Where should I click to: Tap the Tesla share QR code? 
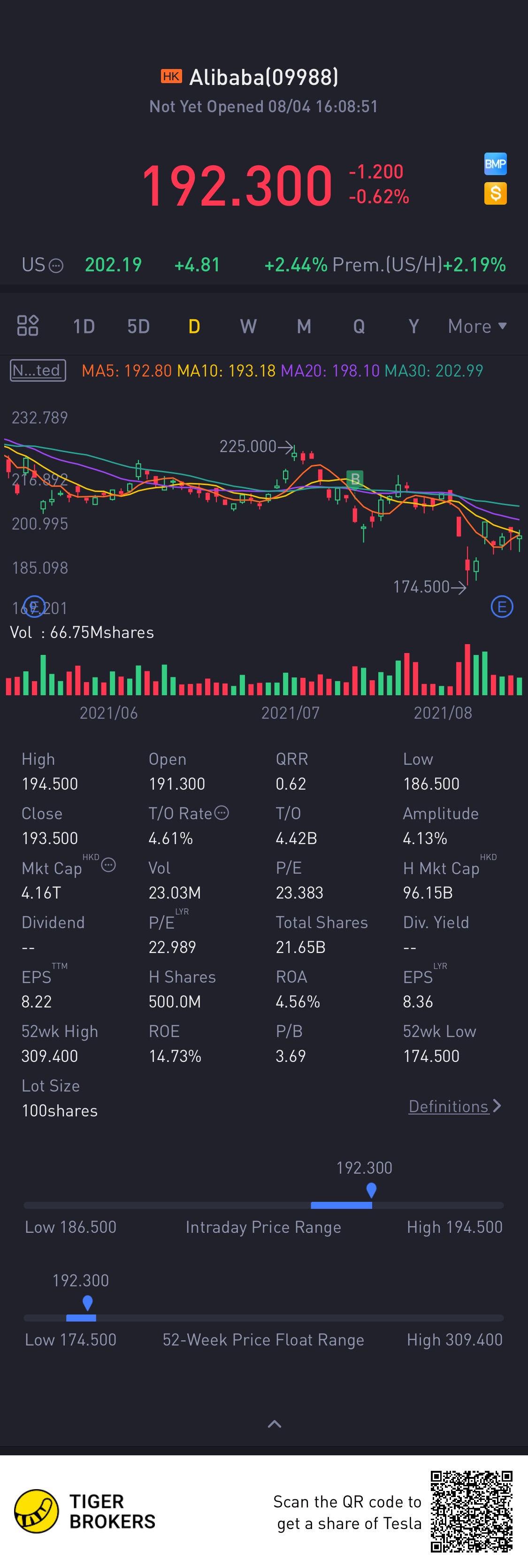(x=471, y=1511)
